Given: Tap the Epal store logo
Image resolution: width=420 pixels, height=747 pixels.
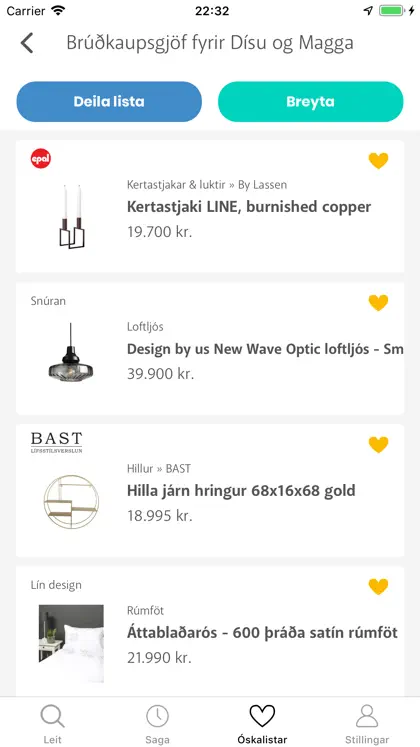Looking at the screenshot, I should point(41,159).
